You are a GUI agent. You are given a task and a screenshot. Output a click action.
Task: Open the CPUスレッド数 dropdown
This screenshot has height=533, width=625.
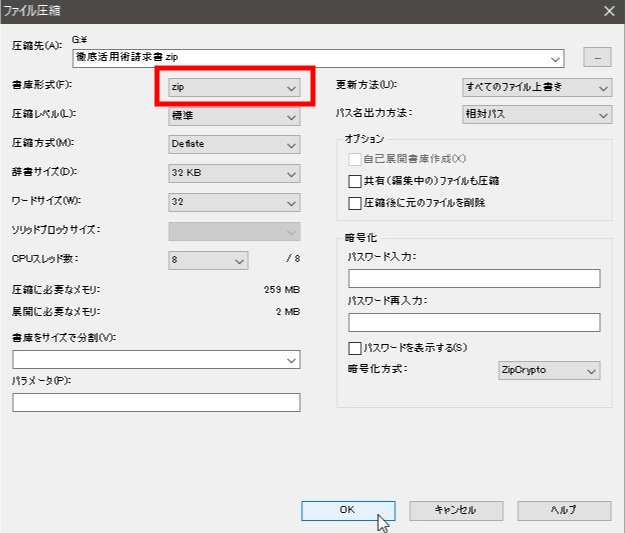[208, 260]
